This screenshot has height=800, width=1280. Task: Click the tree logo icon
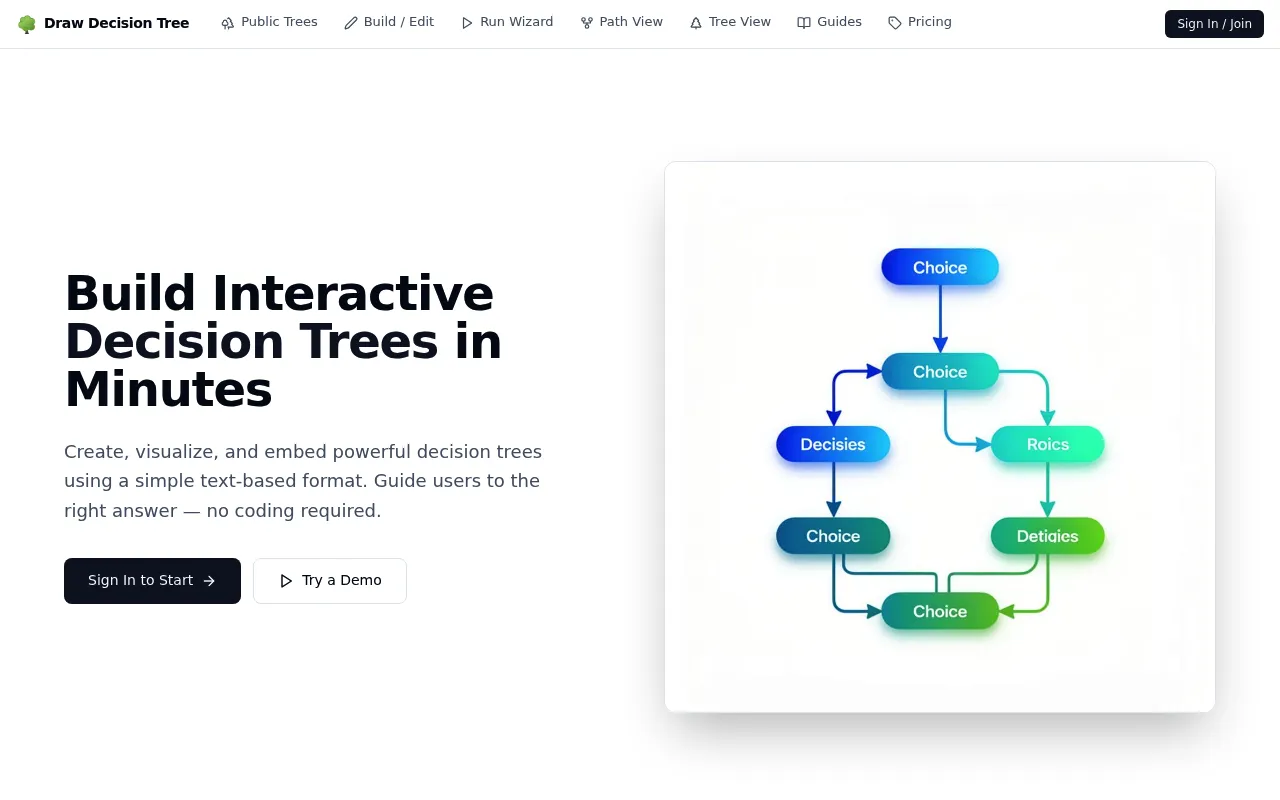click(27, 24)
